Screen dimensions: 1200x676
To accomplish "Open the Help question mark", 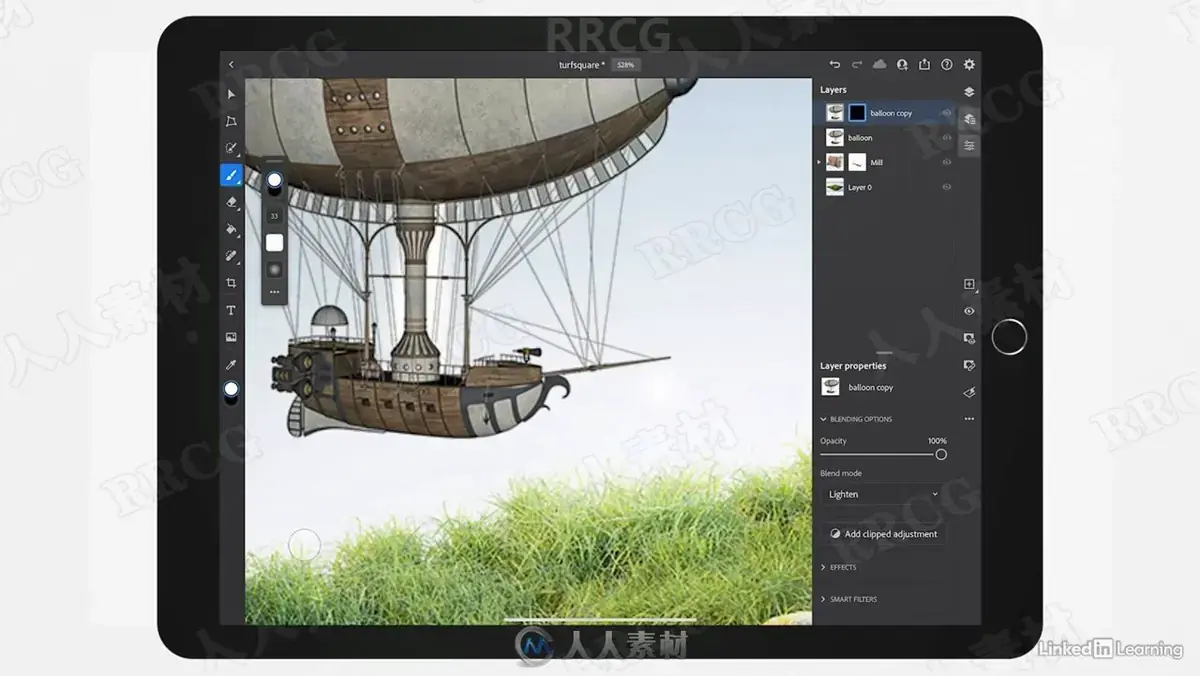I will [946, 64].
